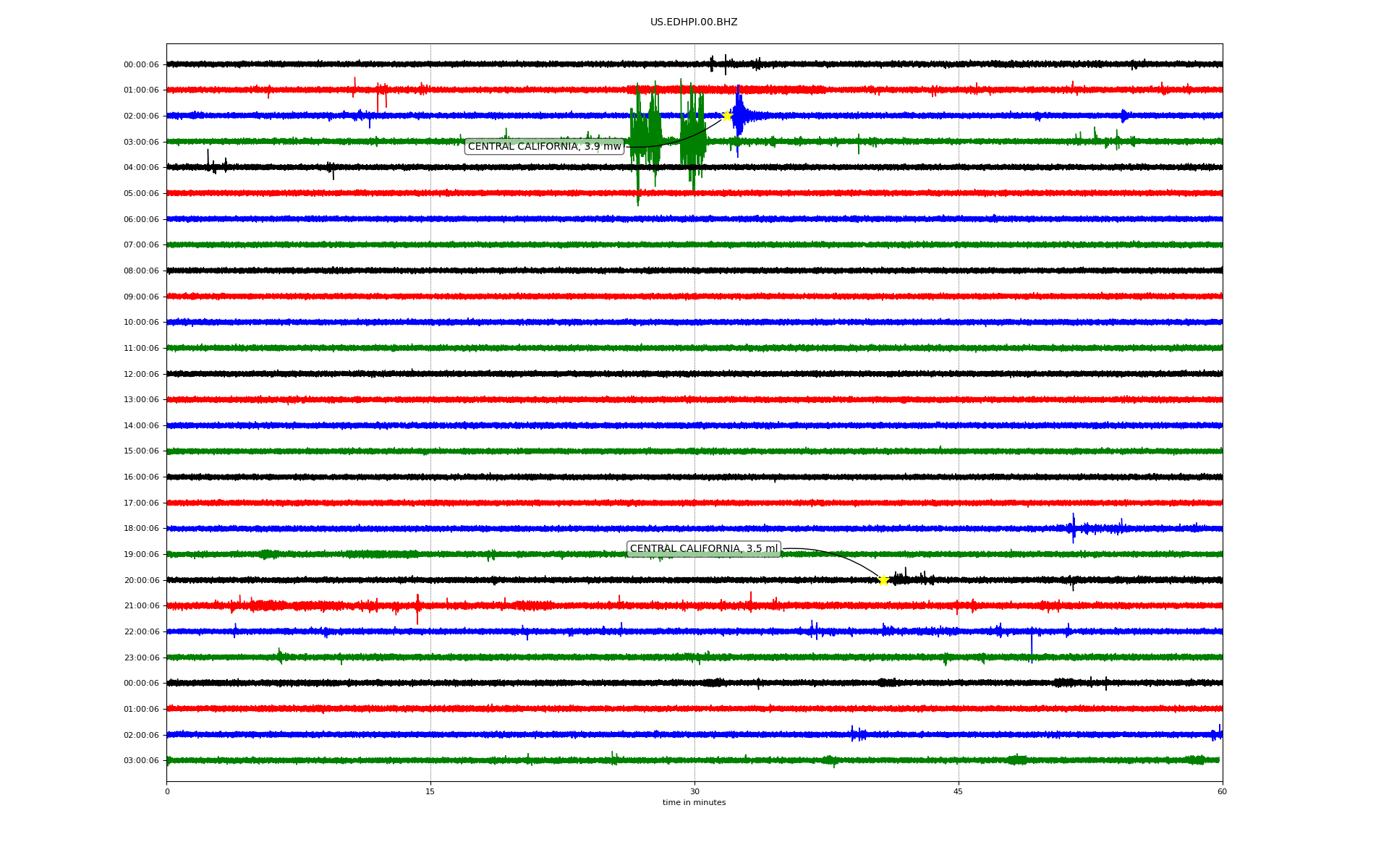Click the 30 tick label on x-axis

694,792
